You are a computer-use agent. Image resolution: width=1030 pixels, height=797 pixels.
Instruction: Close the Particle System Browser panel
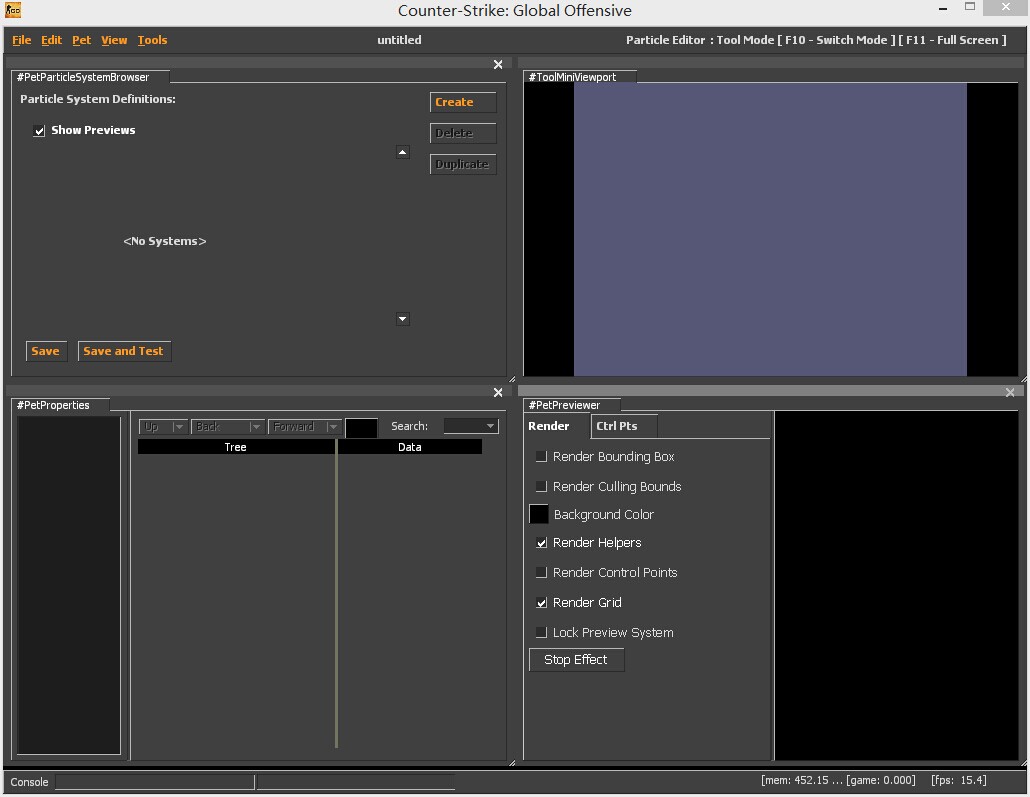(x=498, y=64)
